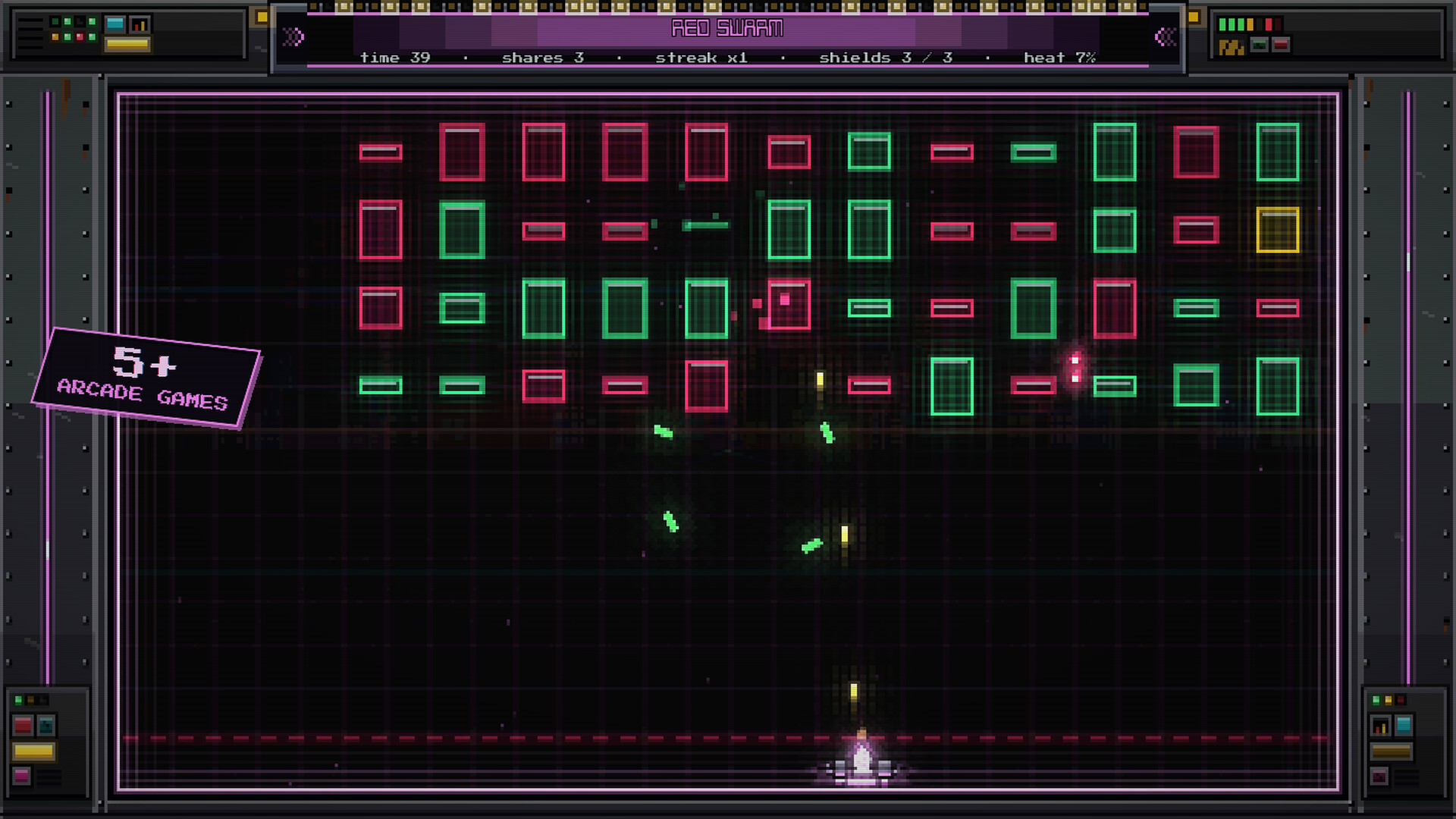Click the bar chart icon in bottom-right panel
This screenshot has width=1456, height=819.
(1381, 725)
